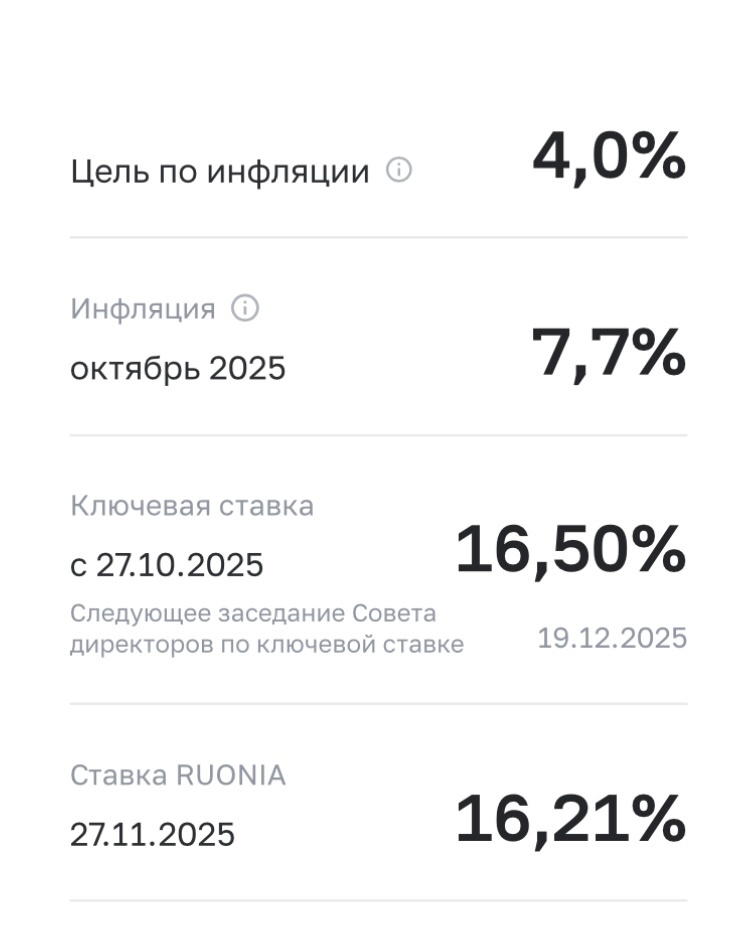The image size is (753, 926).
Task: Click the 16,21% RUONIA rate value
Action: [x=570, y=818]
